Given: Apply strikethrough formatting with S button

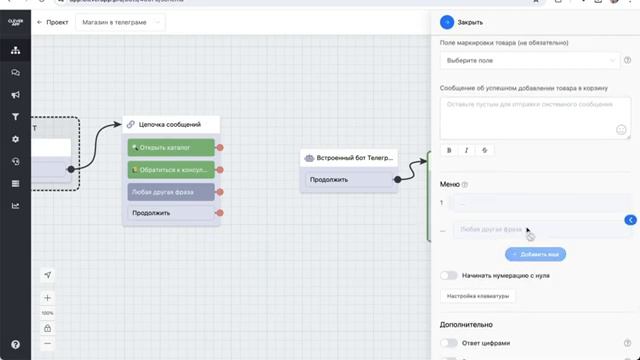Looking at the screenshot, I should [484, 150].
